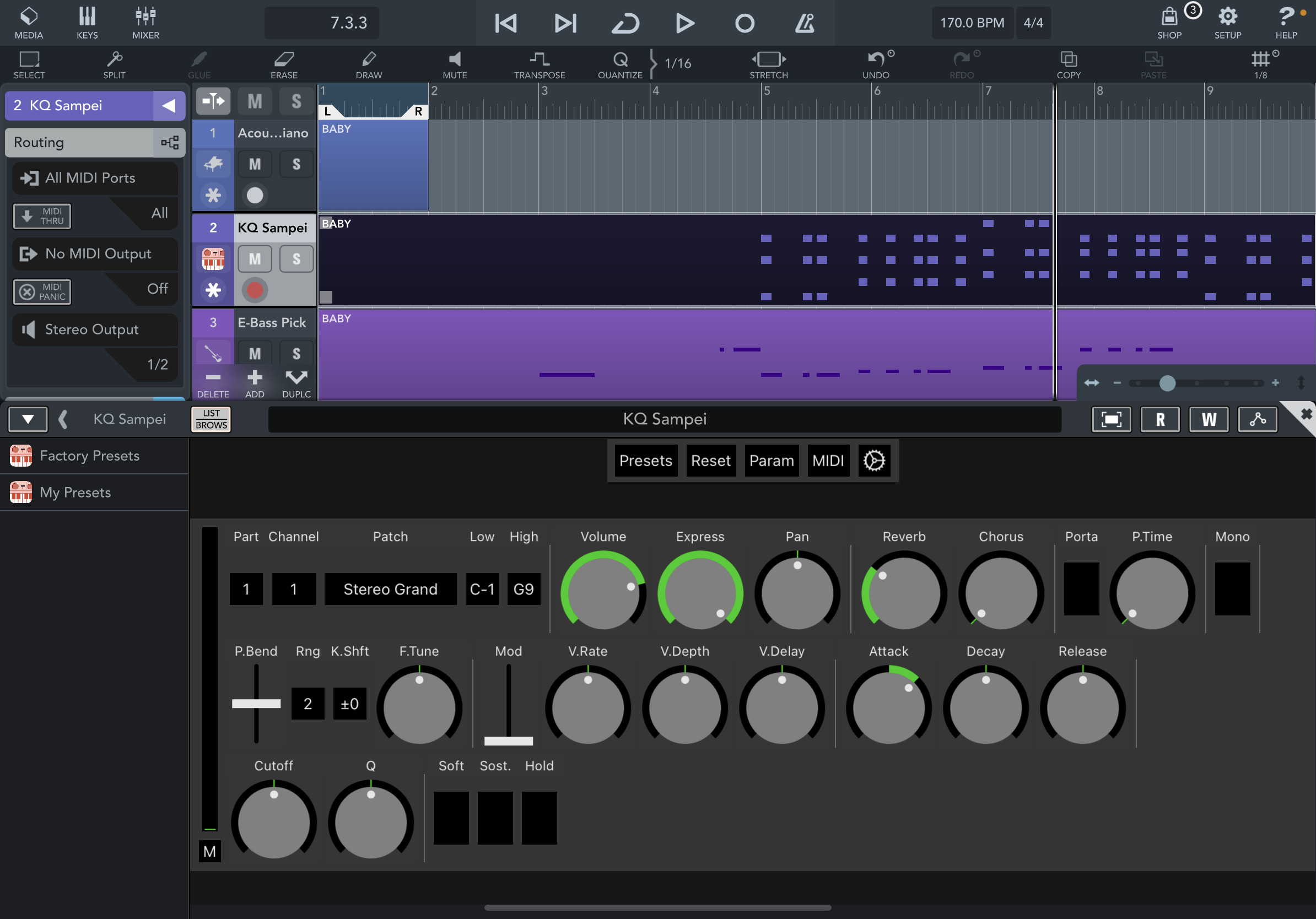Start playback with Play button
The width and height of the screenshot is (1316, 919).
pyautogui.click(x=685, y=23)
